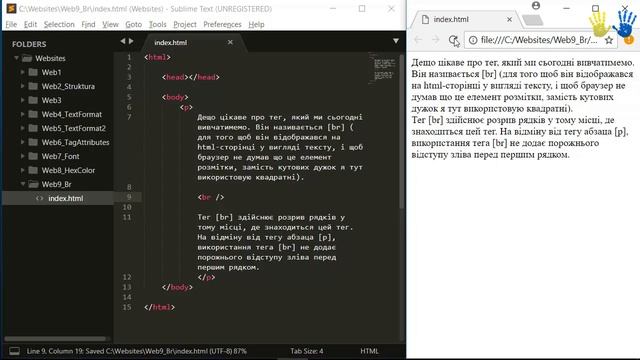Click the sidebar horizontal scrollbar
The width and height of the screenshot is (640, 360).
pos(56,339)
